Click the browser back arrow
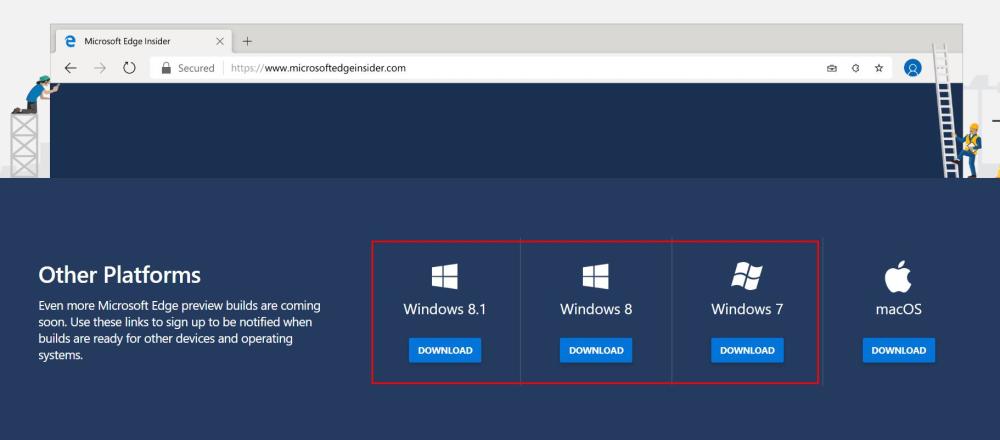 pos(70,68)
